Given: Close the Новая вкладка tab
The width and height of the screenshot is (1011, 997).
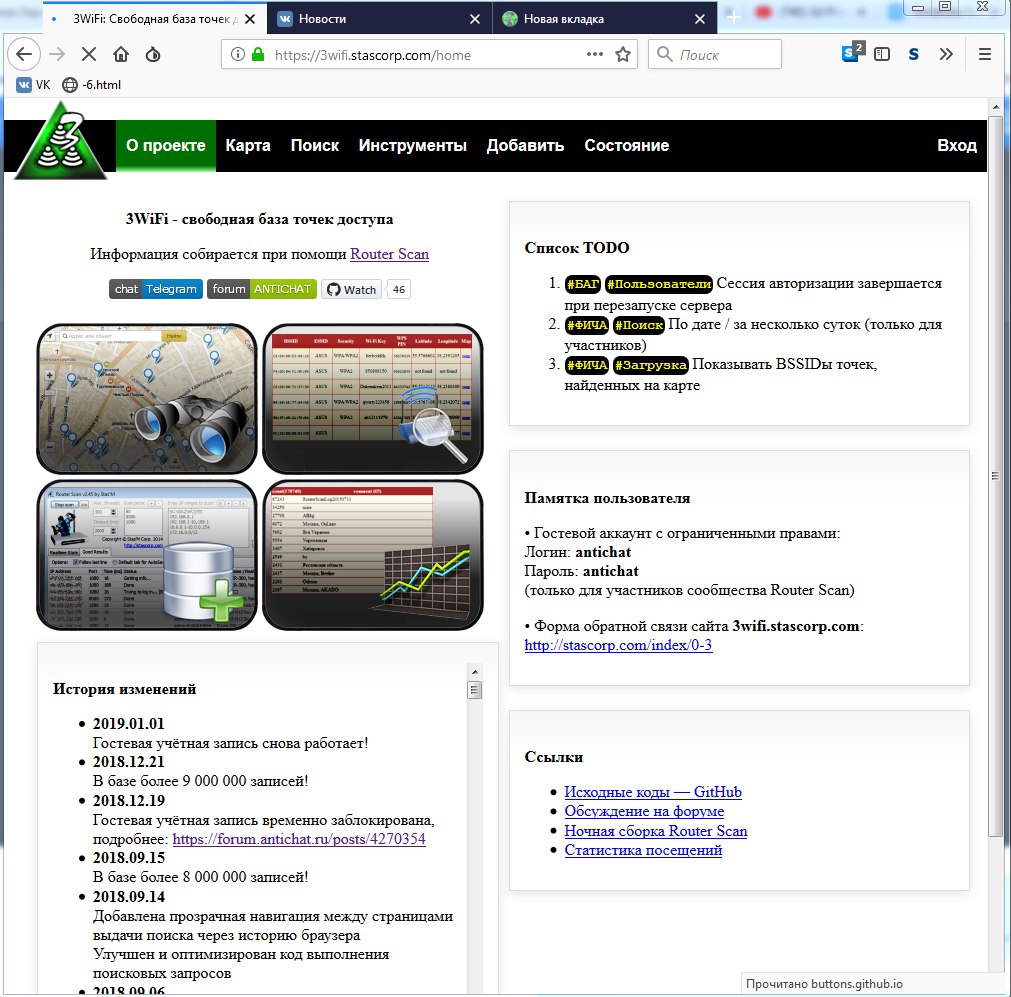Looking at the screenshot, I should 700,19.
